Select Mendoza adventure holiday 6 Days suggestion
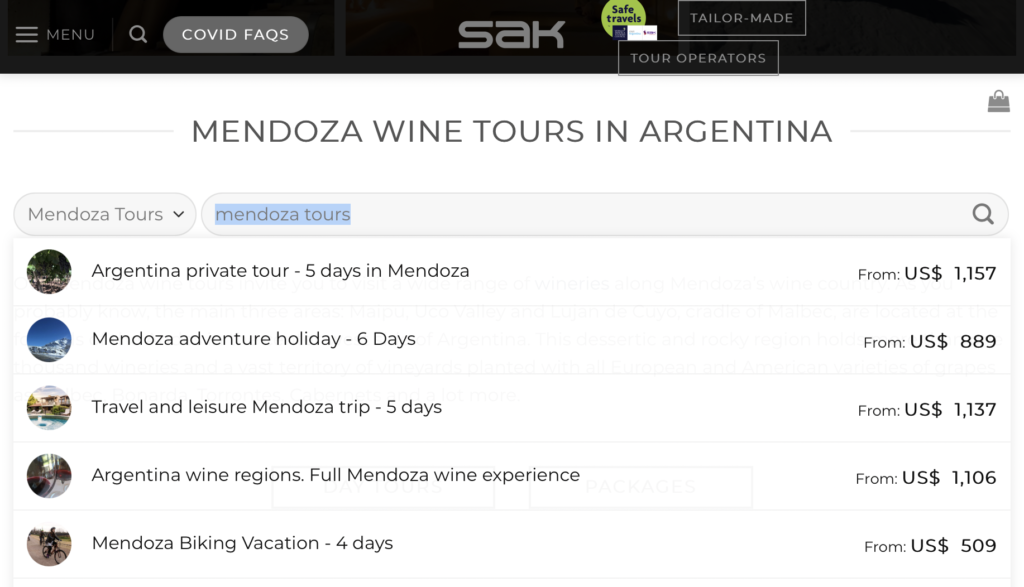This screenshot has width=1024, height=587. (x=253, y=339)
